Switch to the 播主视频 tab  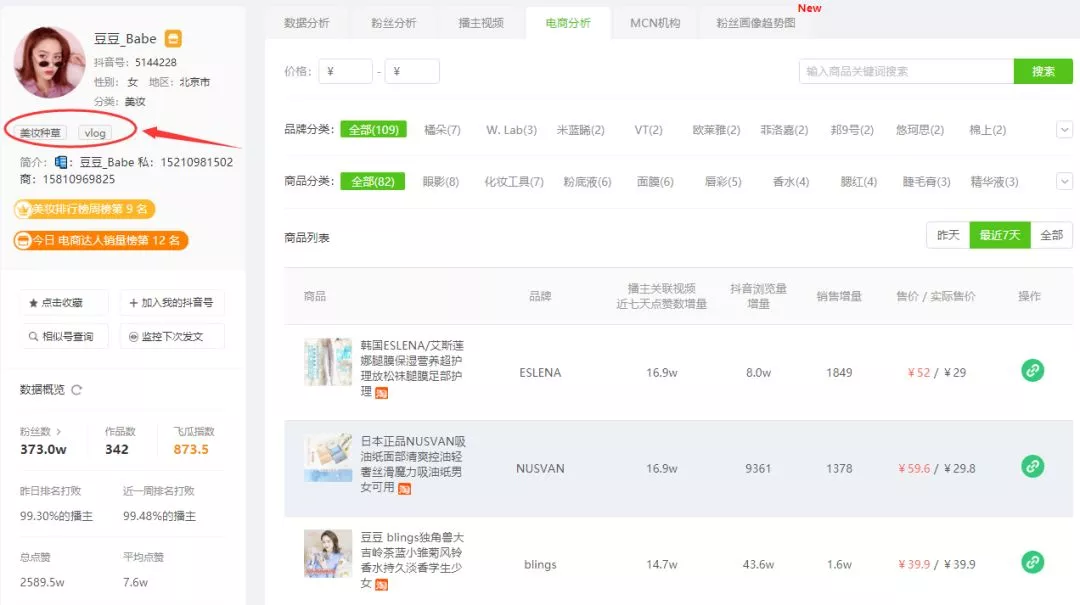click(481, 23)
